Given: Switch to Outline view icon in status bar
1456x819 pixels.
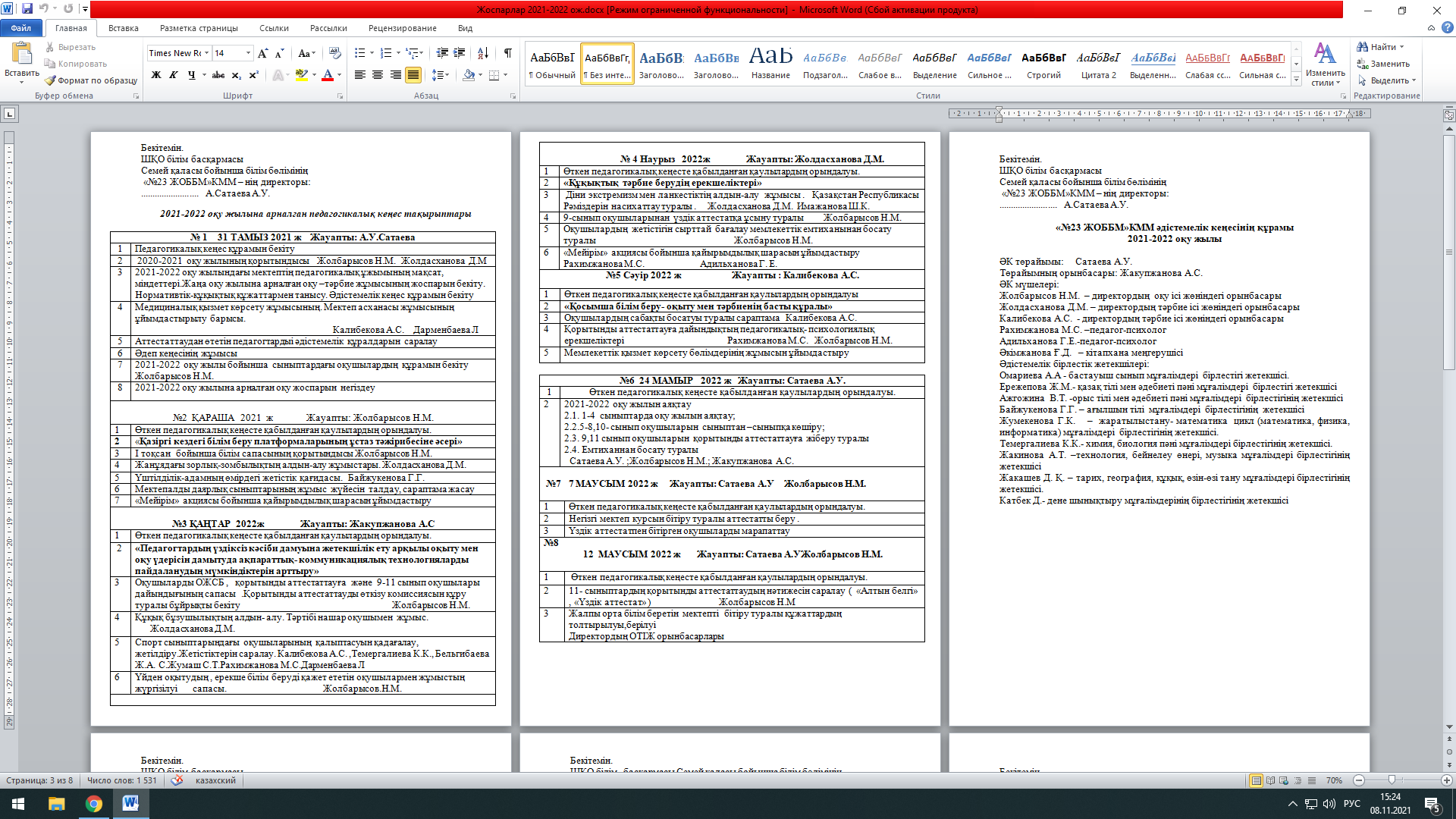Looking at the screenshot, I should pyautogui.click(x=1298, y=780).
